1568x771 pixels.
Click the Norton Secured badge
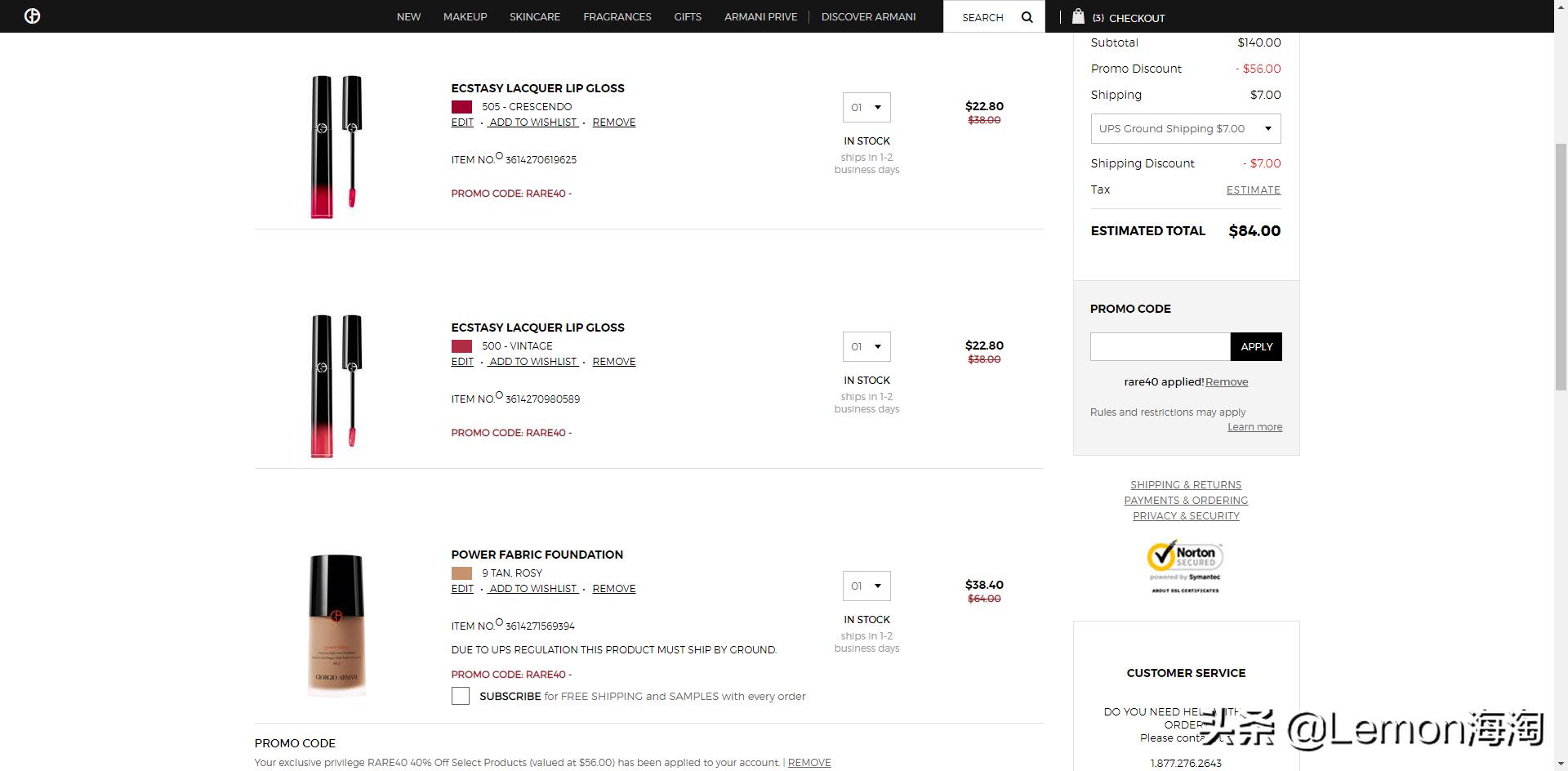coord(1186,566)
